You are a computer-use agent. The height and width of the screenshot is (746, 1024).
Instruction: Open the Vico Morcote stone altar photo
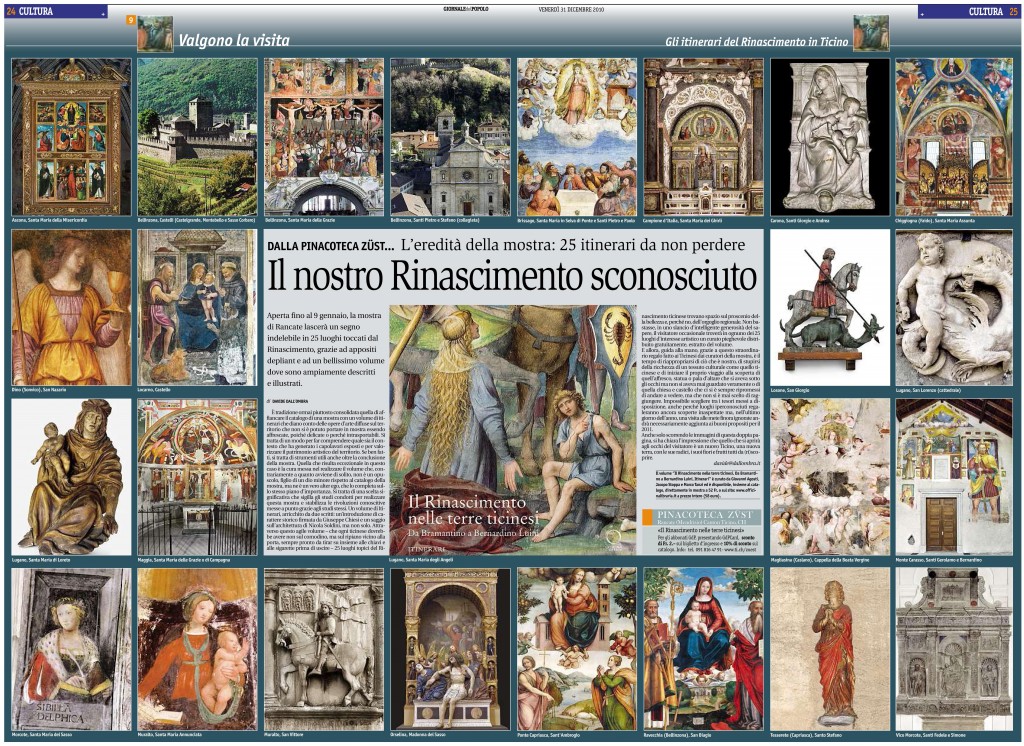[x=954, y=649]
